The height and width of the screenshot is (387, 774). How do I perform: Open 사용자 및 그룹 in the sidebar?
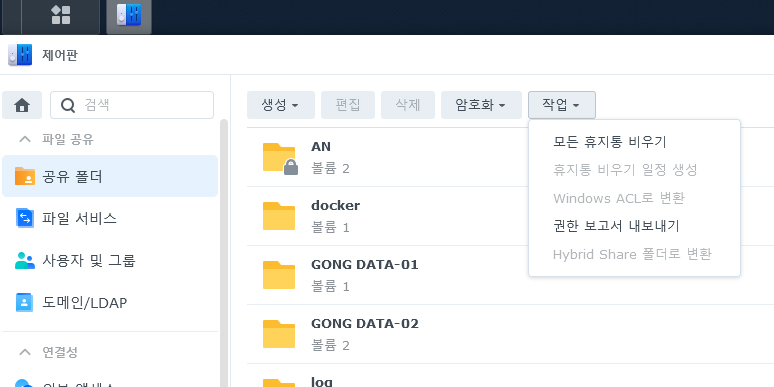110,260
